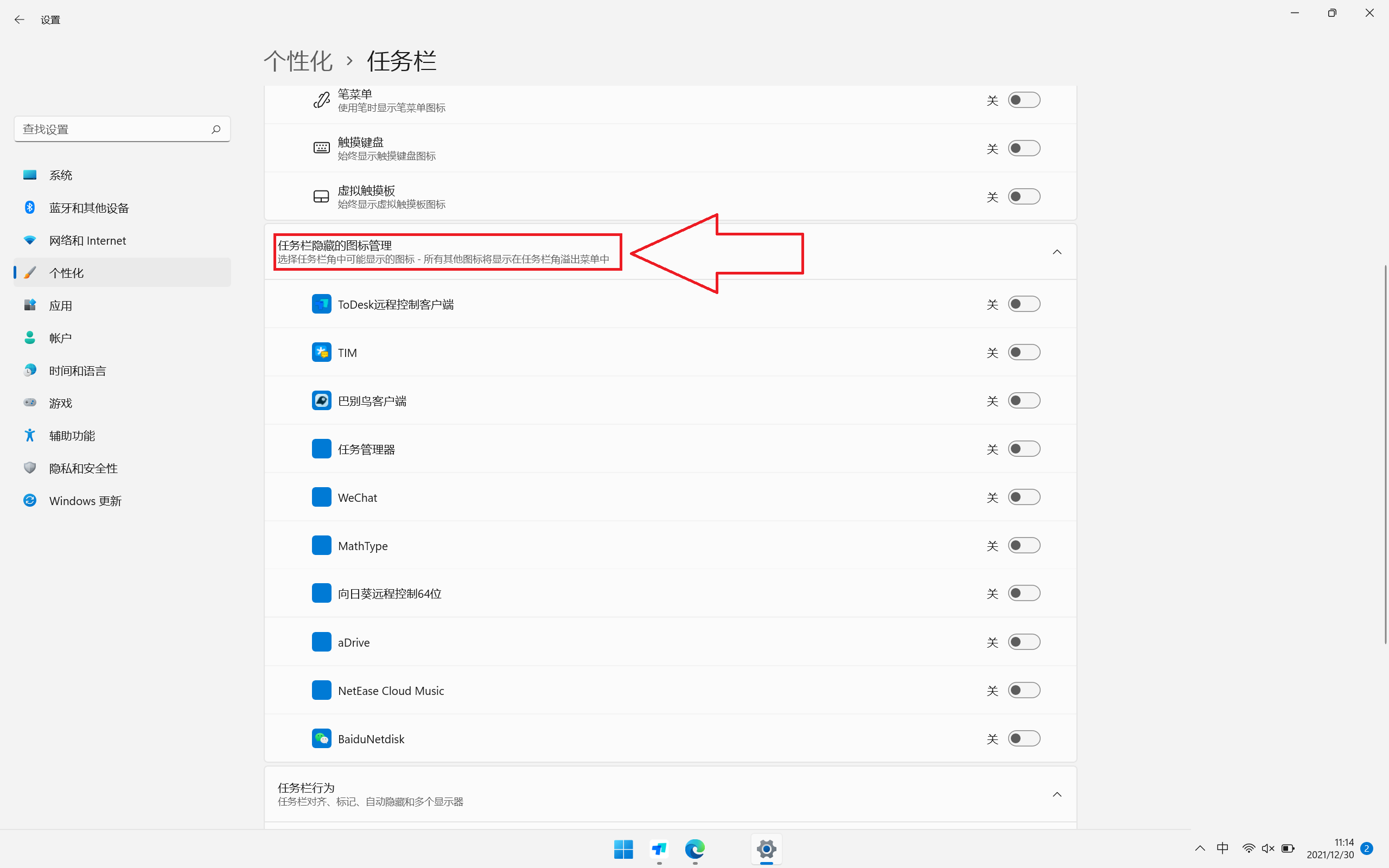The image size is (1389, 868).
Task: Click the Wi-Fi icon in the system tray
Action: [1248, 848]
